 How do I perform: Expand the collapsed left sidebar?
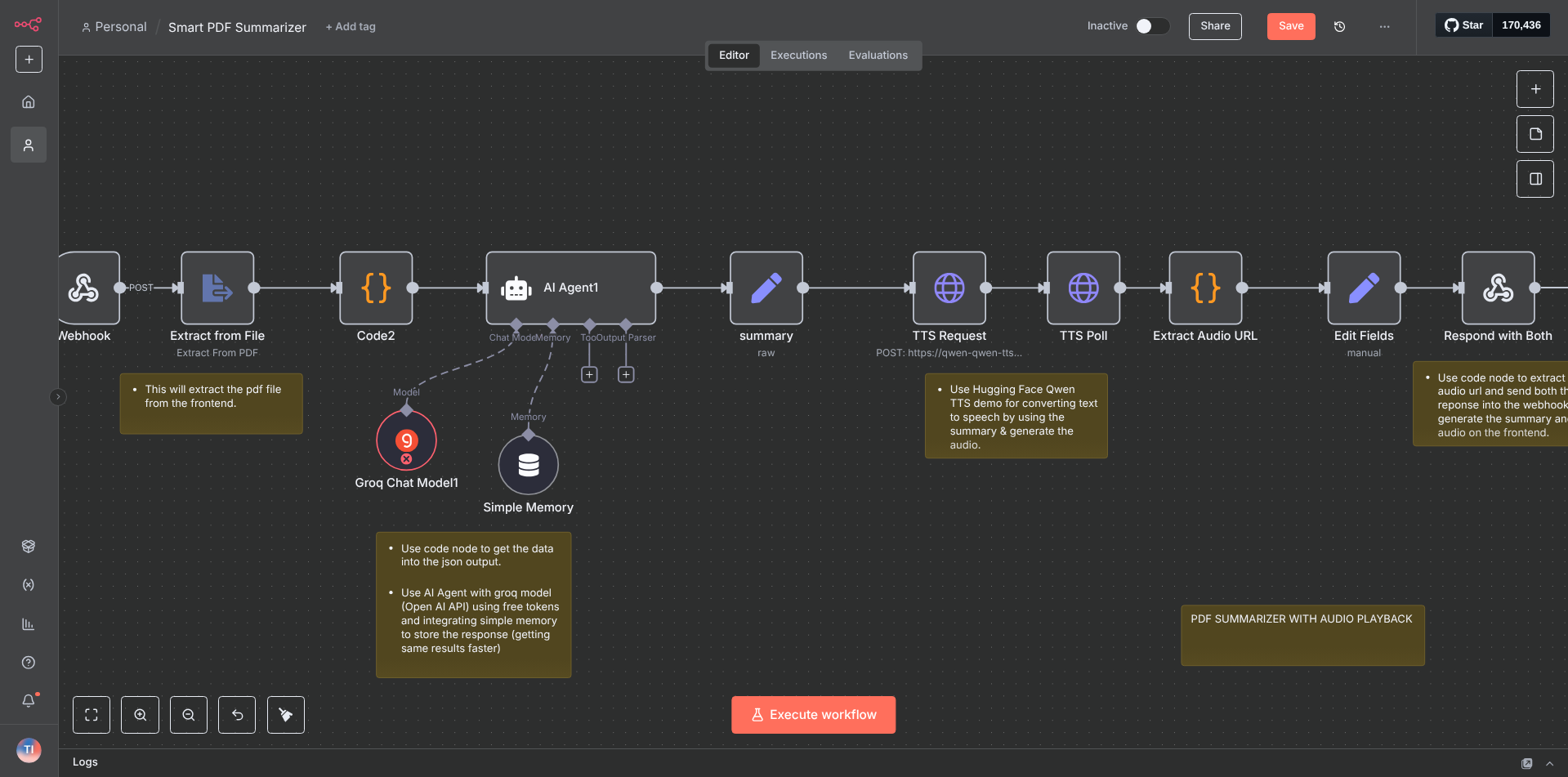coord(57,397)
